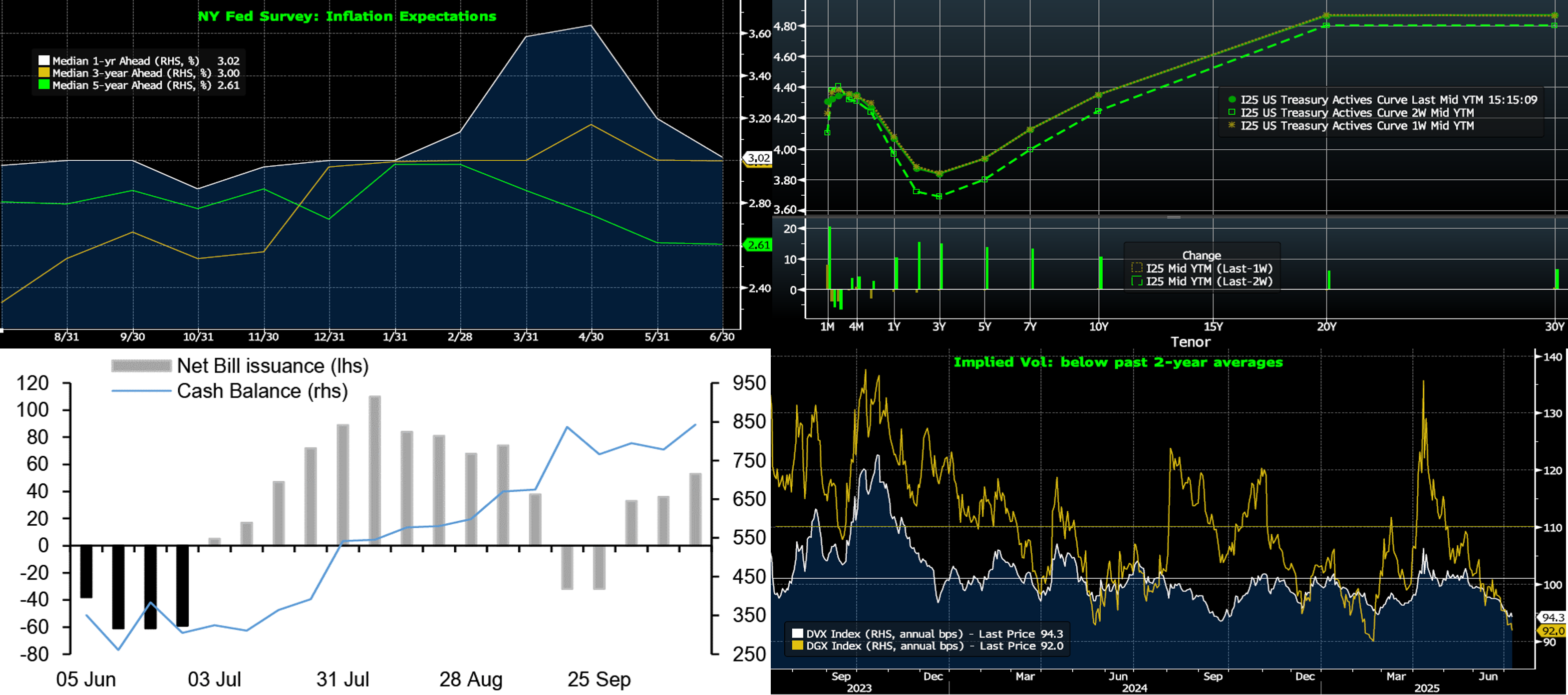Image resolution: width=1568 pixels, height=695 pixels.
Task: Toggle the DVX Index legend square
Action: pyautogui.click(x=797, y=634)
